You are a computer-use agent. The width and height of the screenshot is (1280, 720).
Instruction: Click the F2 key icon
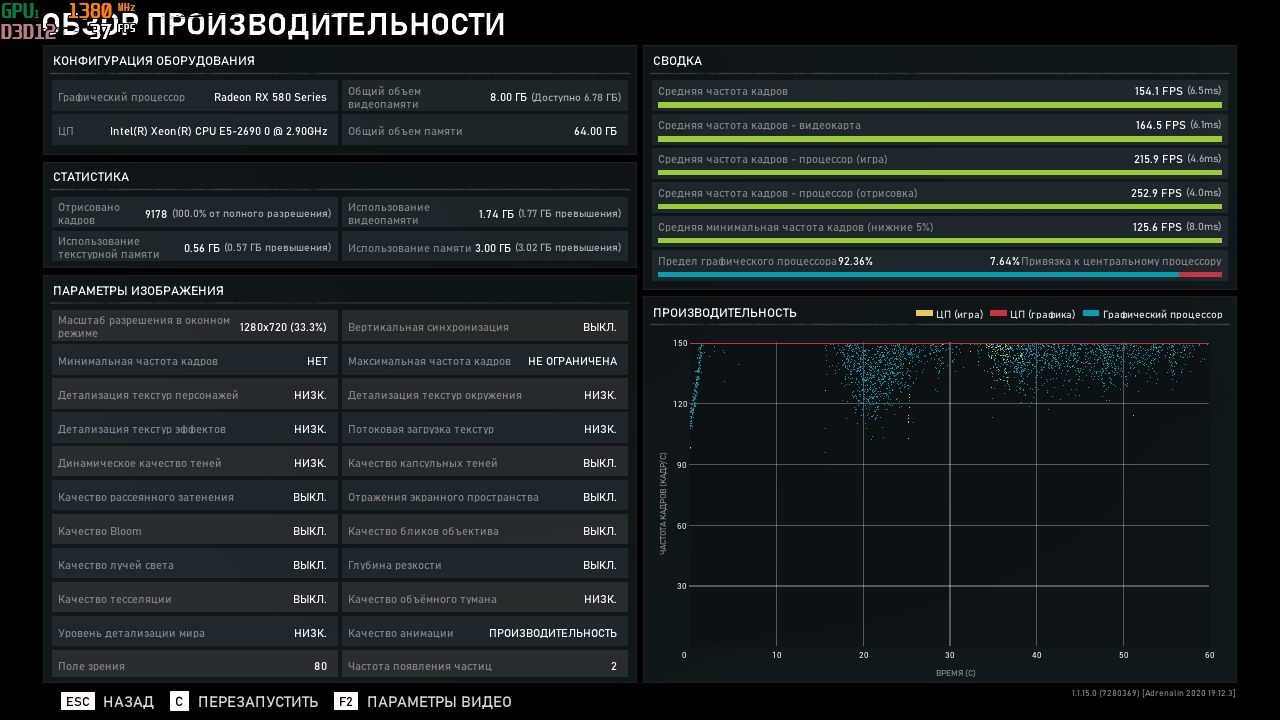[346, 702]
